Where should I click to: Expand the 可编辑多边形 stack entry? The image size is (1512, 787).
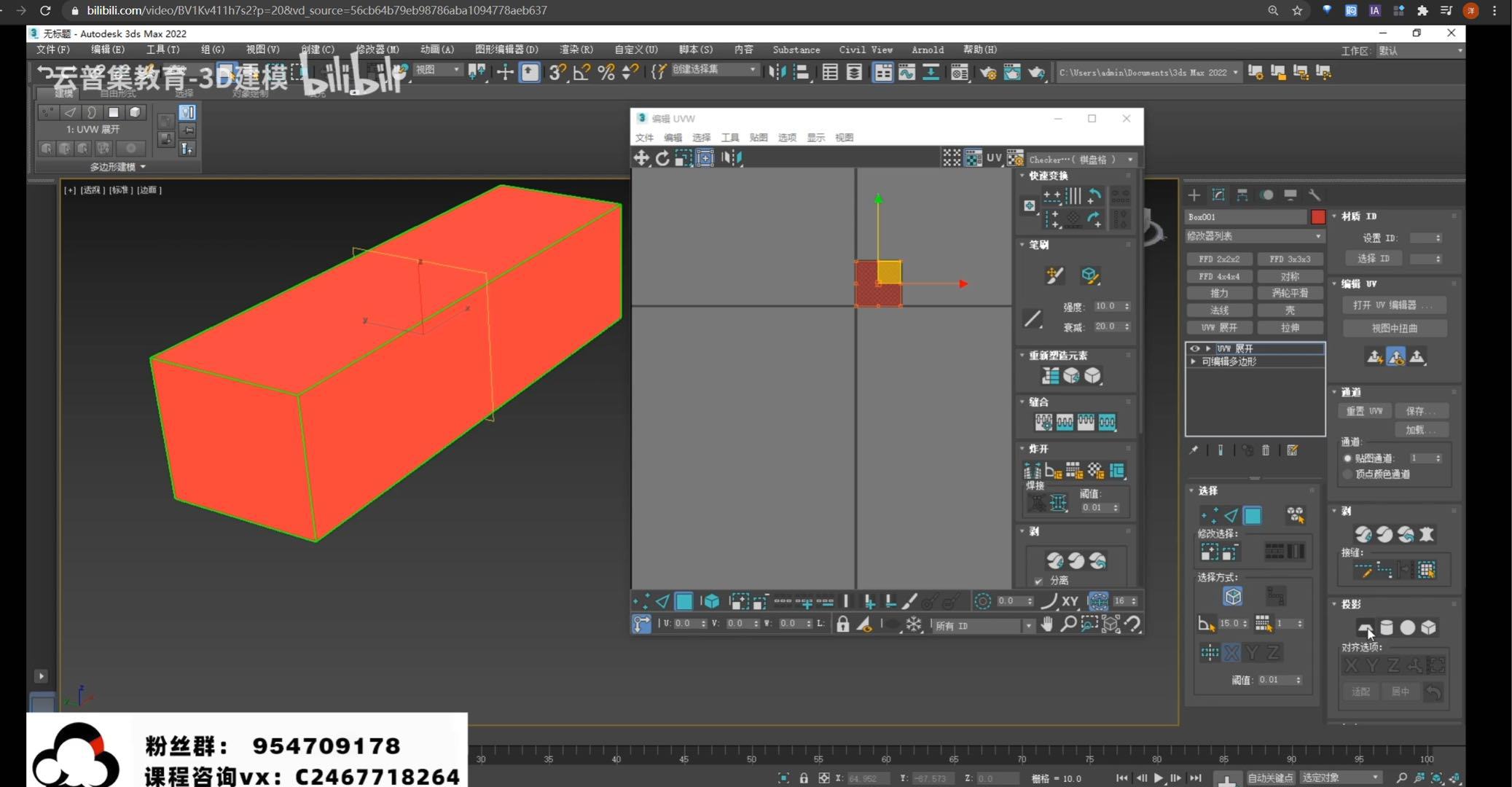click(1194, 361)
